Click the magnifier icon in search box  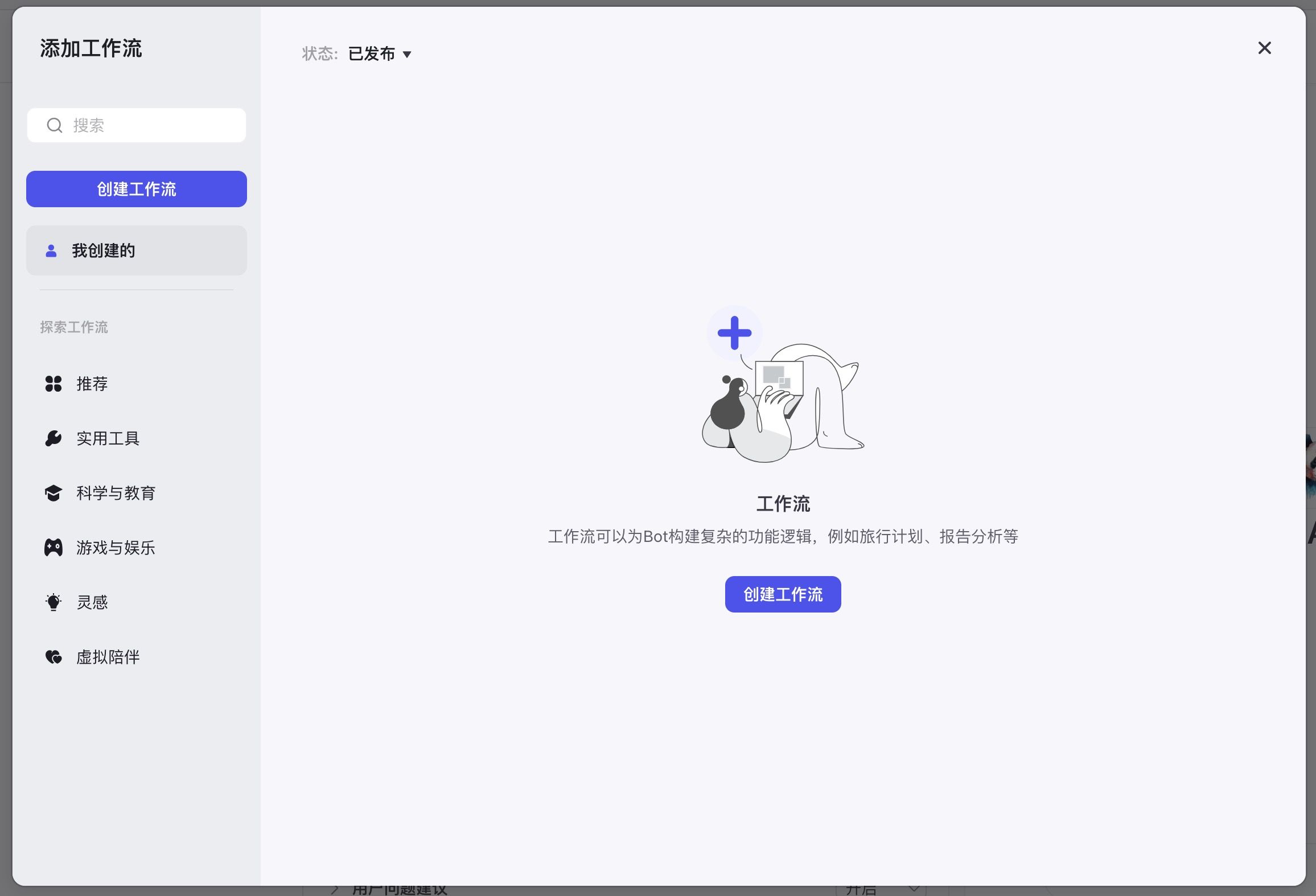point(55,125)
